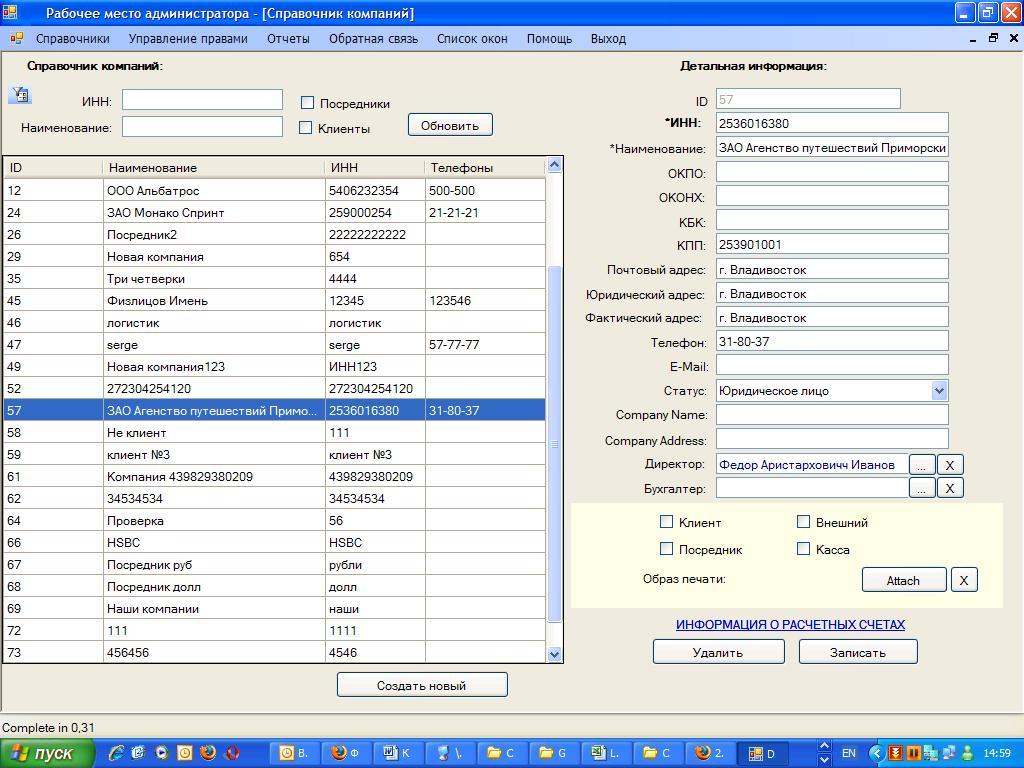Tick the Касса checkbox

(x=803, y=548)
